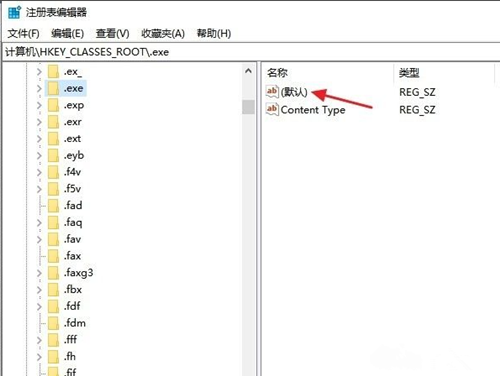Screen dimensions: 500x376
Task: Select the .fdm key label
Action: point(75,323)
